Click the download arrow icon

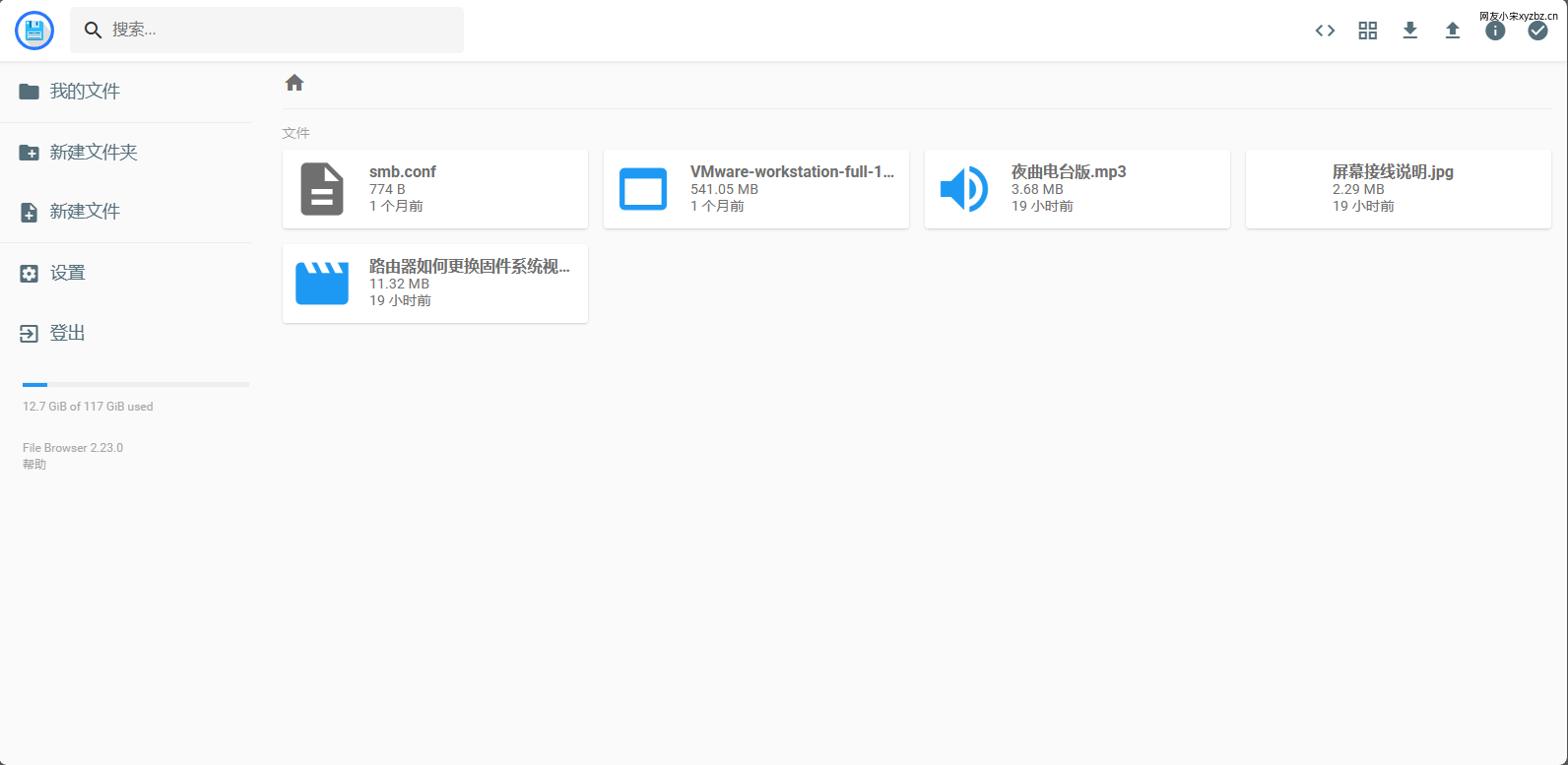click(x=1410, y=31)
